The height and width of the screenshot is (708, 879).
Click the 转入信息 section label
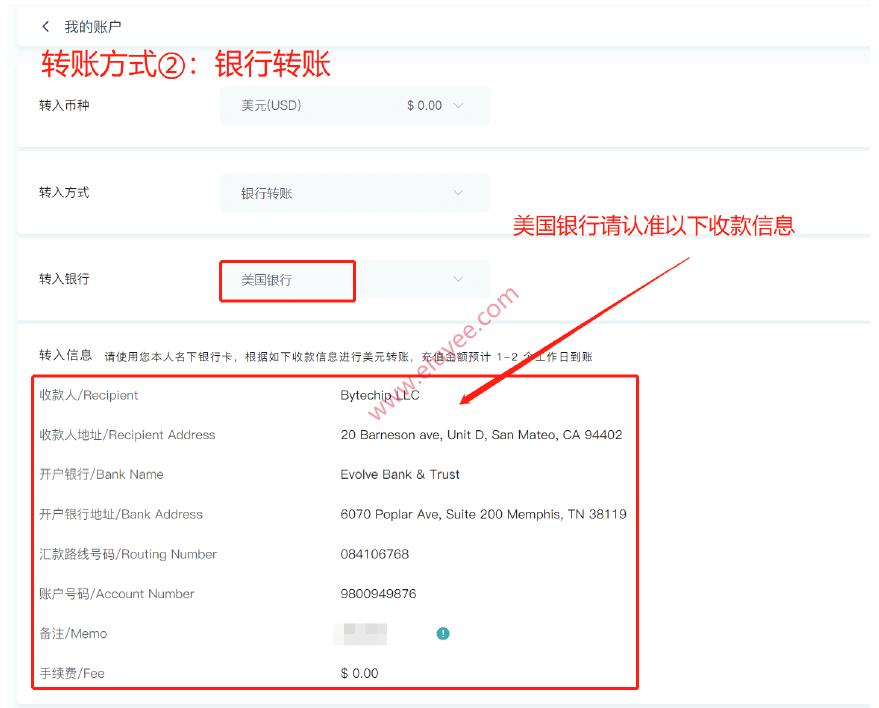coord(64,355)
